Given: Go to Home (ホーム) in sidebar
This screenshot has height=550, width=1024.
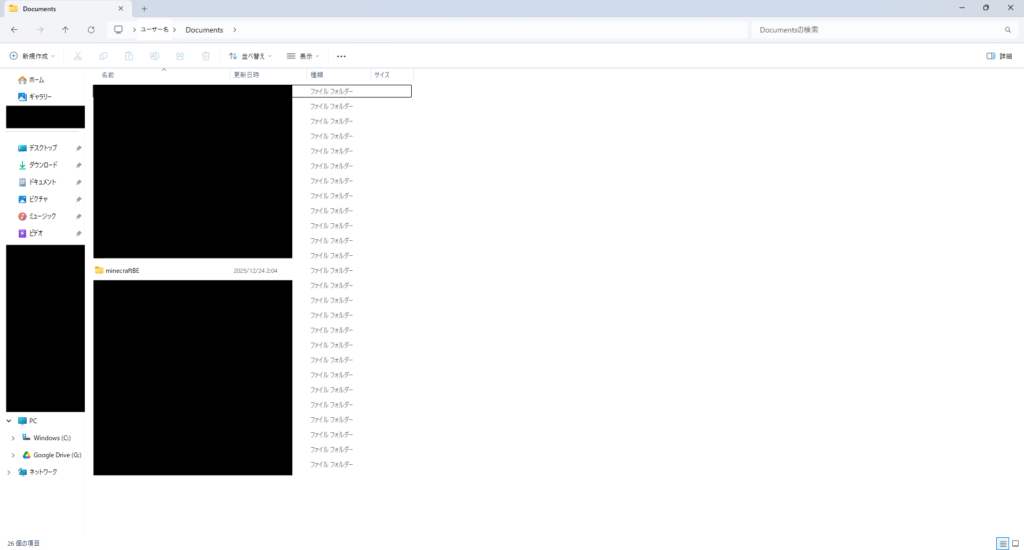Looking at the screenshot, I should coord(36,79).
